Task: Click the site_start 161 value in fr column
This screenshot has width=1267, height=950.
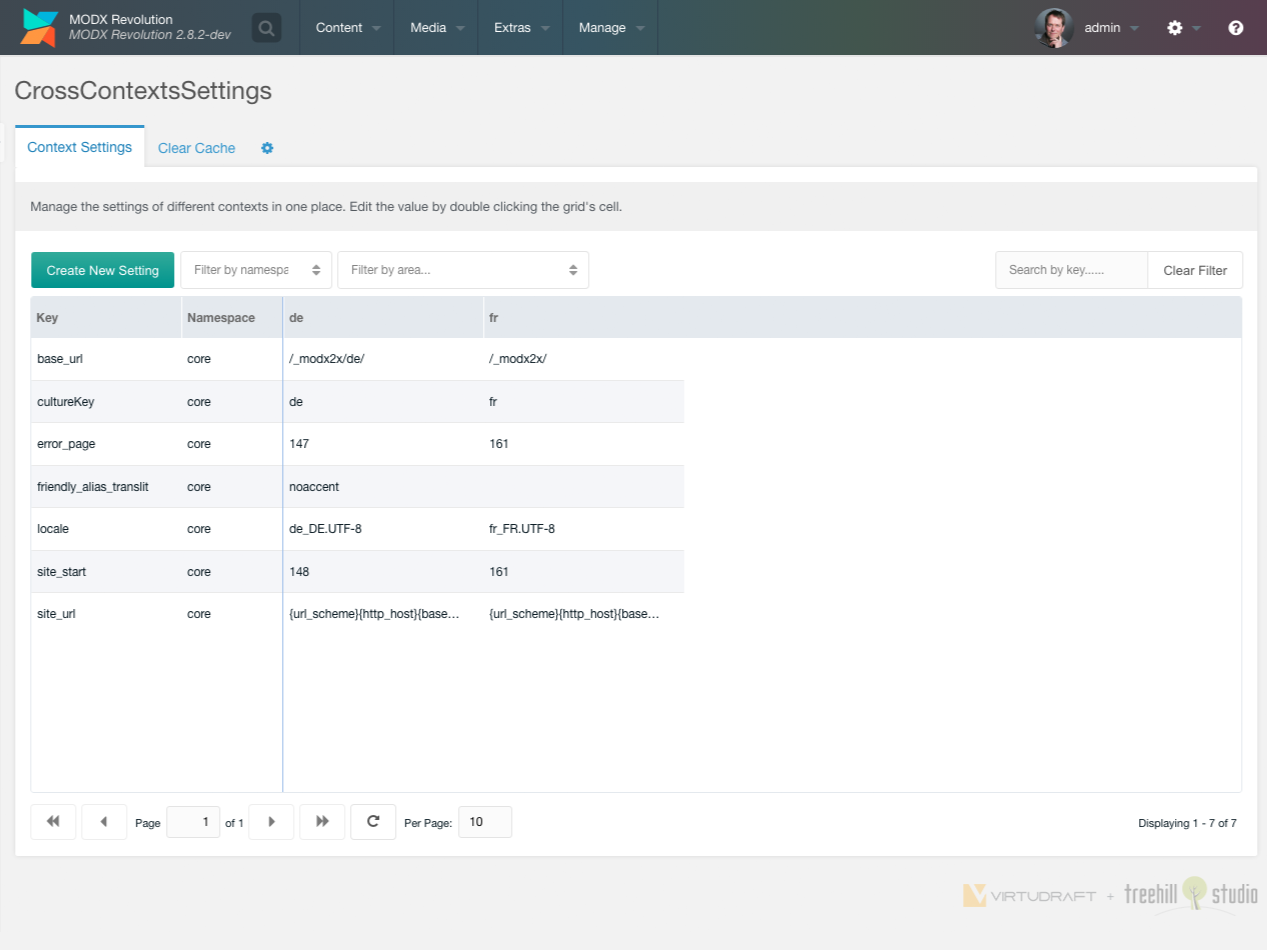Action: pyautogui.click(x=584, y=571)
